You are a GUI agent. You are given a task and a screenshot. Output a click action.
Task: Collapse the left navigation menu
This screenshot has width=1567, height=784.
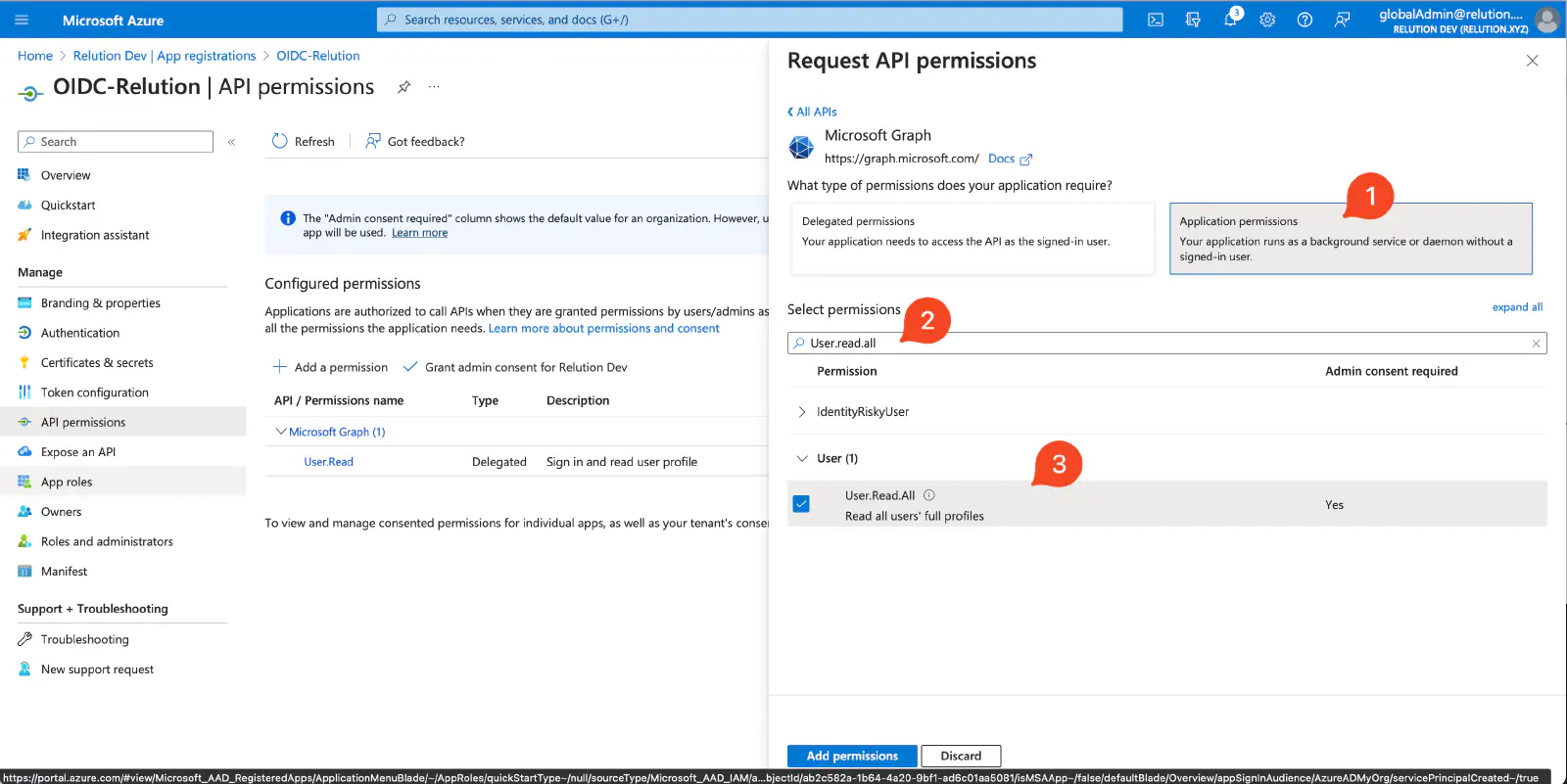click(x=232, y=142)
